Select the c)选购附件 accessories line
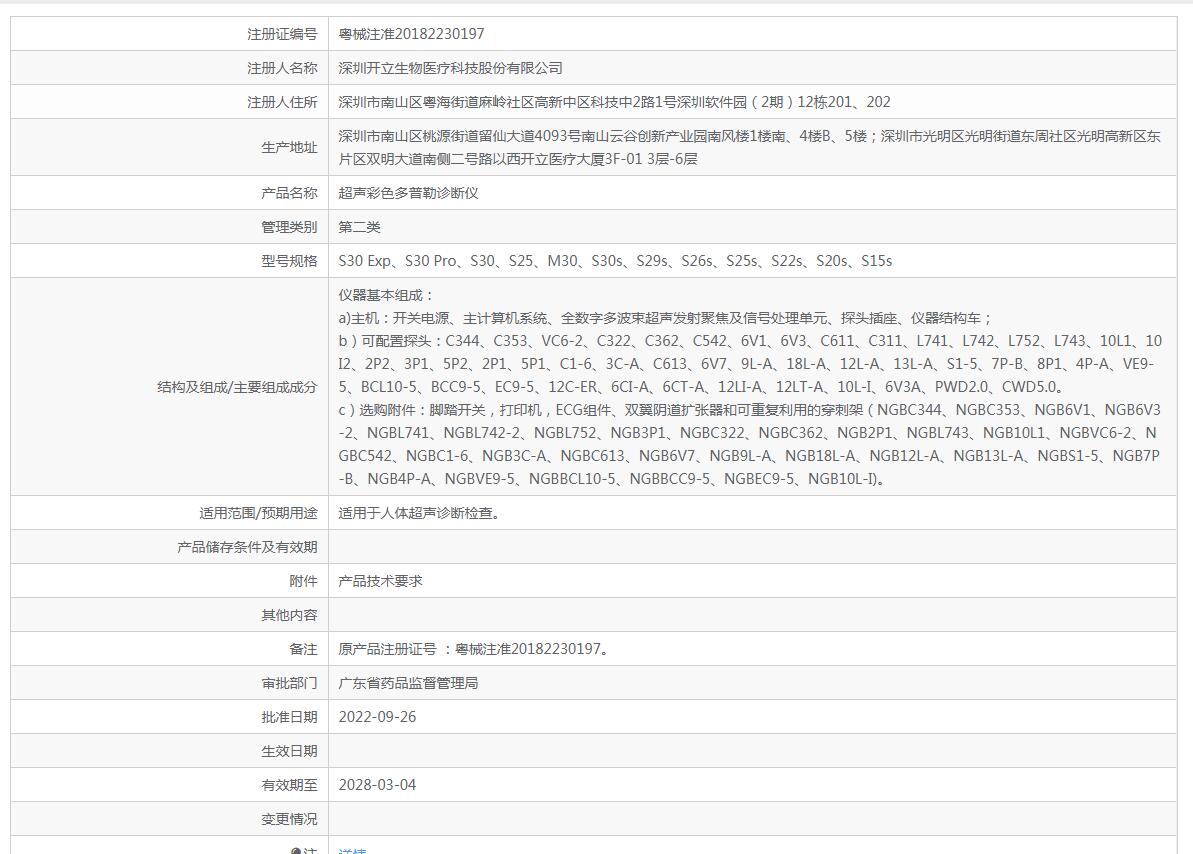The width and height of the screenshot is (1193, 854). pyautogui.click(x=749, y=445)
